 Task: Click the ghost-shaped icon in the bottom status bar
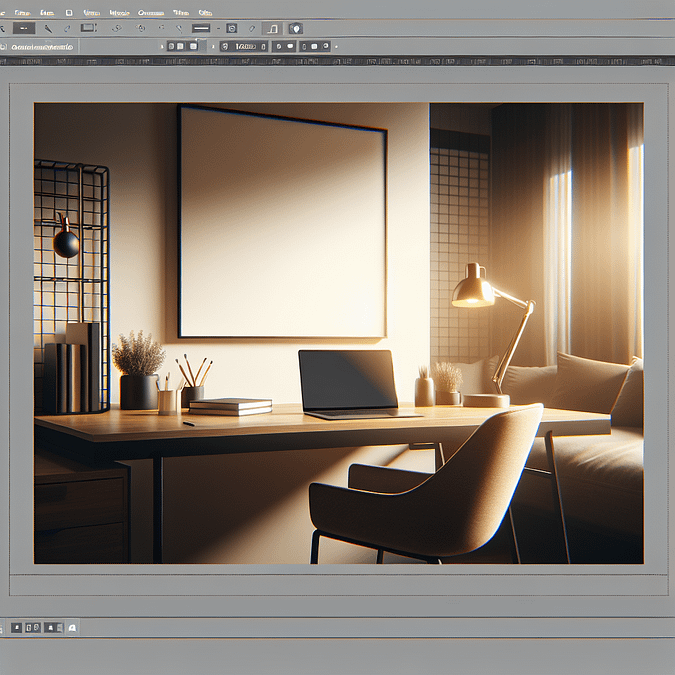(72, 628)
